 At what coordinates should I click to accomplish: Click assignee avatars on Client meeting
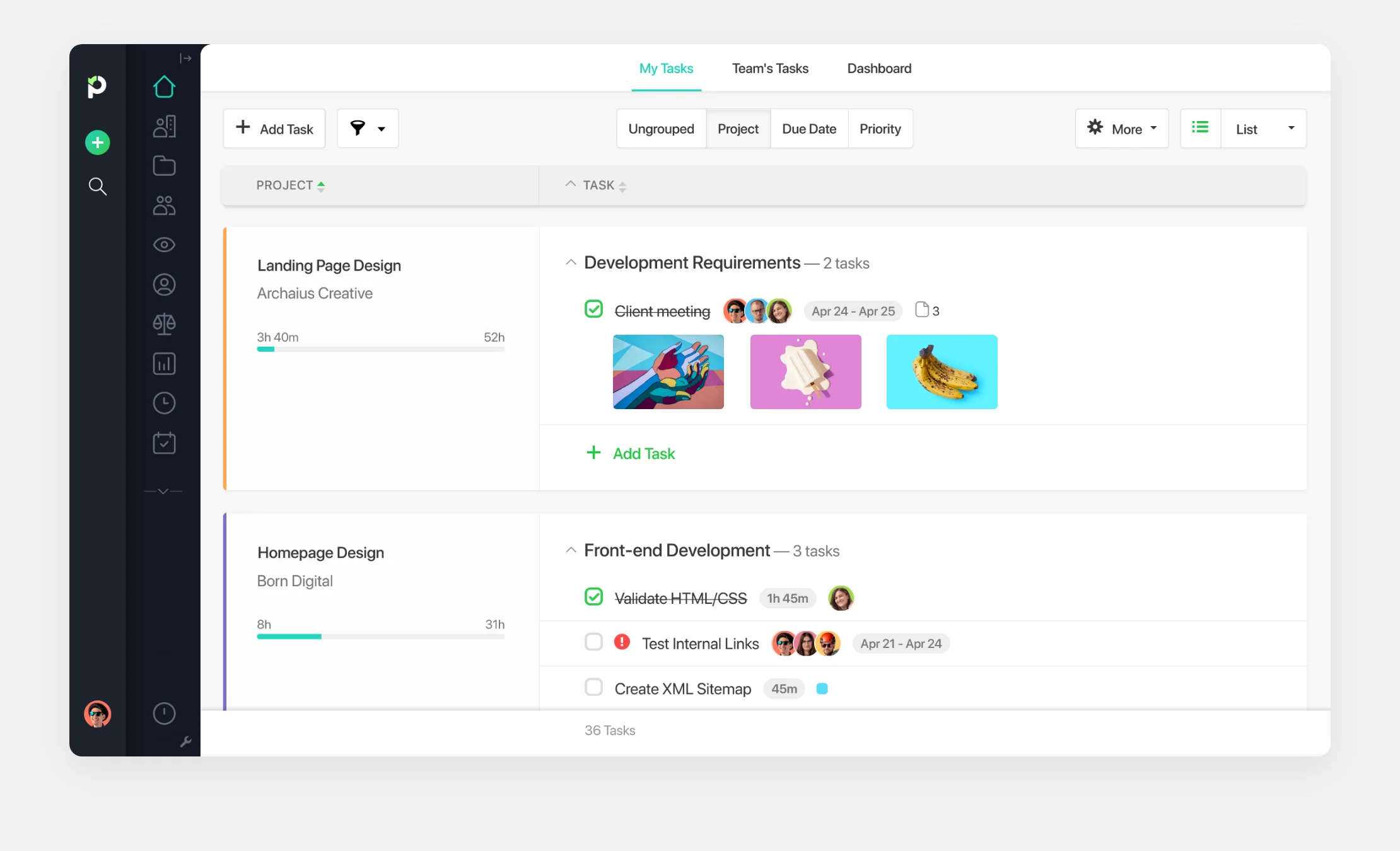pyautogui.click(x=757, y=311)
